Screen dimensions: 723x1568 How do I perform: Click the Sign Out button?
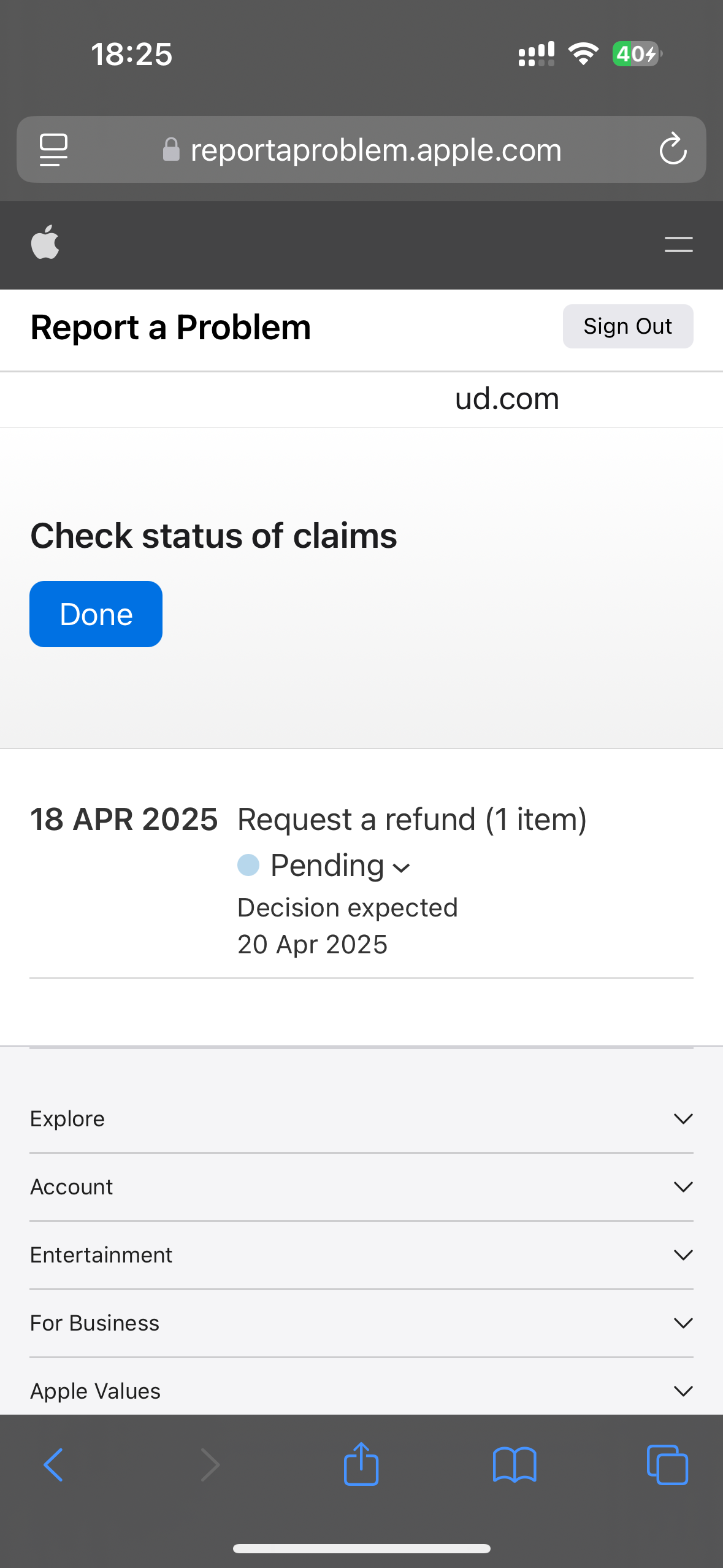(x=627, y=326)
